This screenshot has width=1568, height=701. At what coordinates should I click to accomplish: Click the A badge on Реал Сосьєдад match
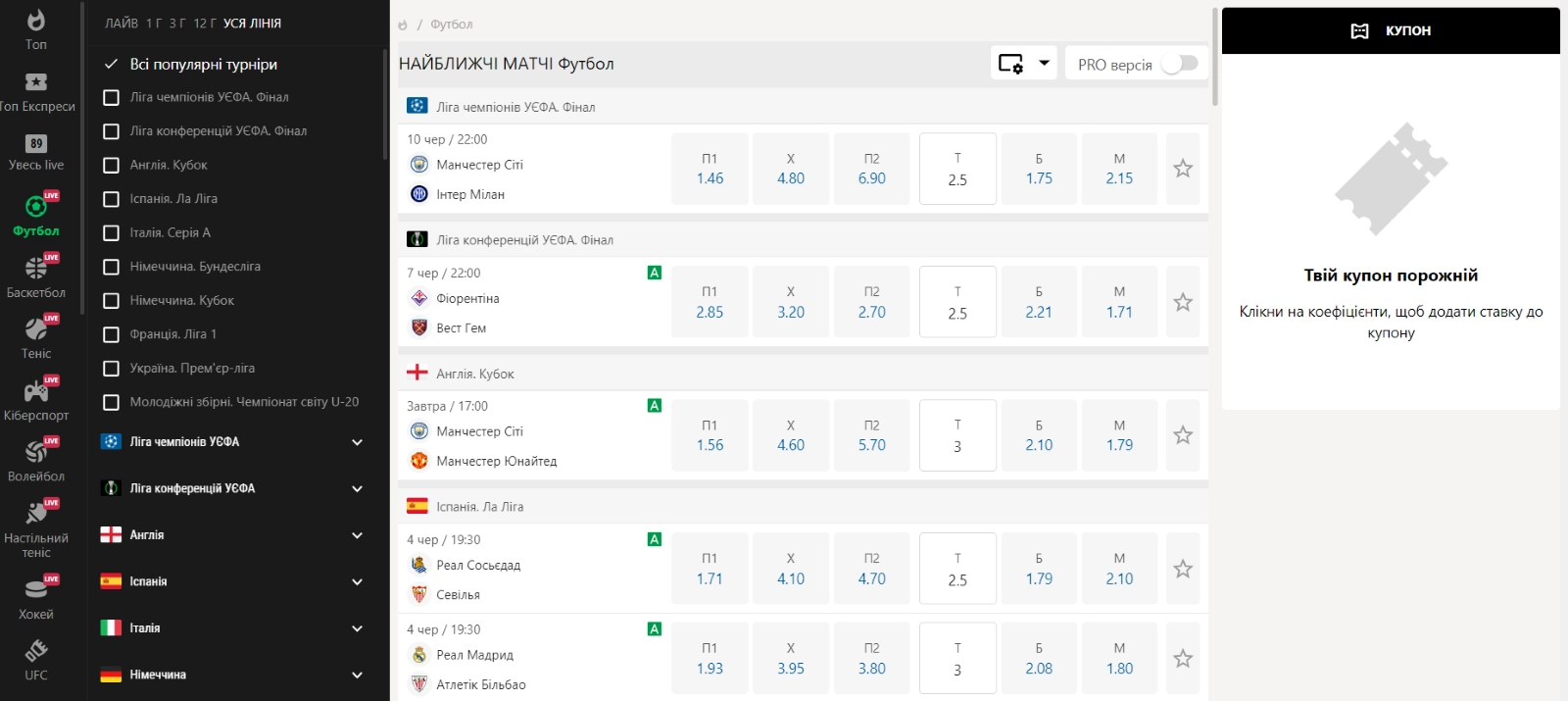point(655,539)
